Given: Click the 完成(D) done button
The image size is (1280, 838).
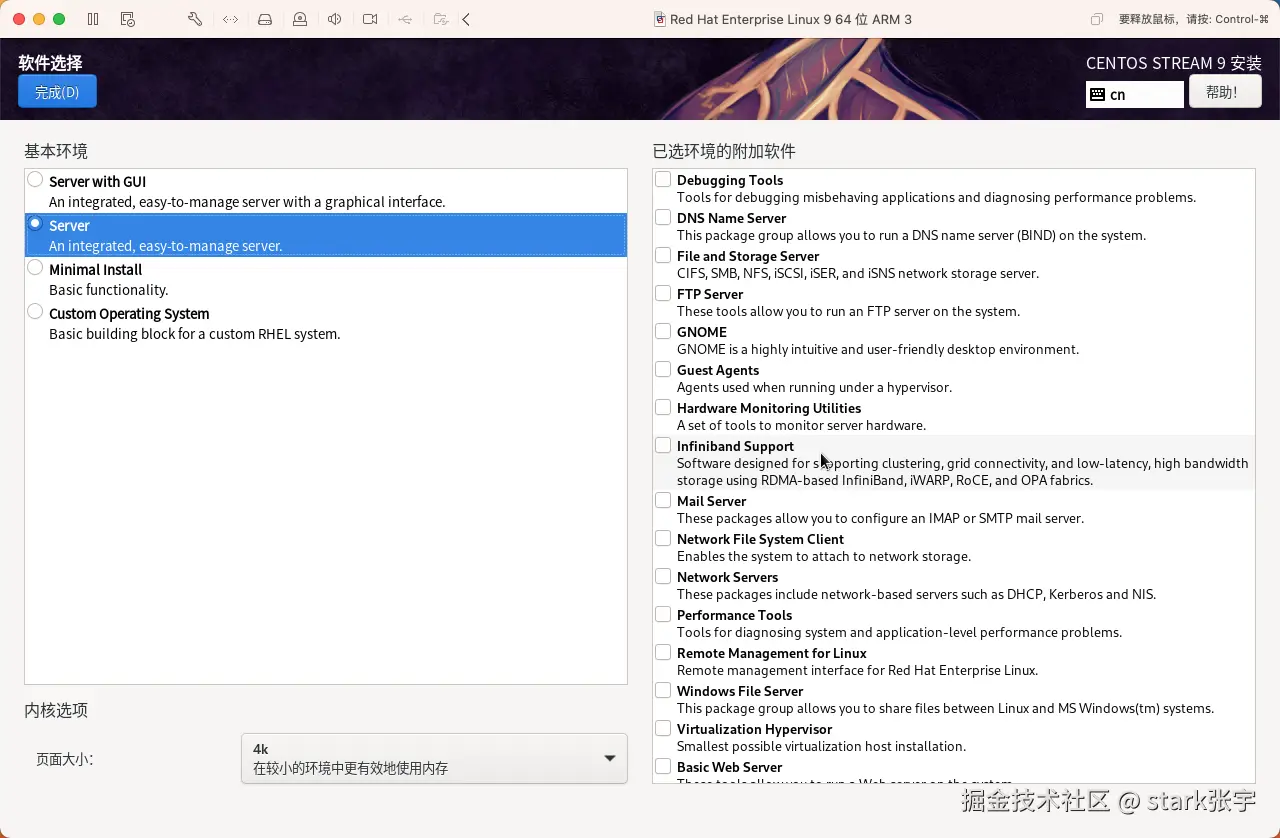Looking at the screenshot, I should click(x=57, y=92).
